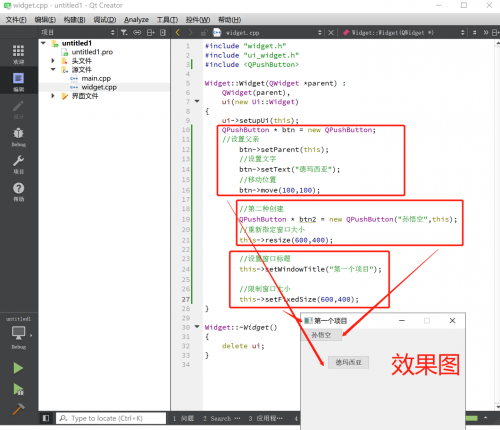Click the green Run button
The width and height of the screenshot is (500, 430).
pyautogui.click(x=18, y=368)
